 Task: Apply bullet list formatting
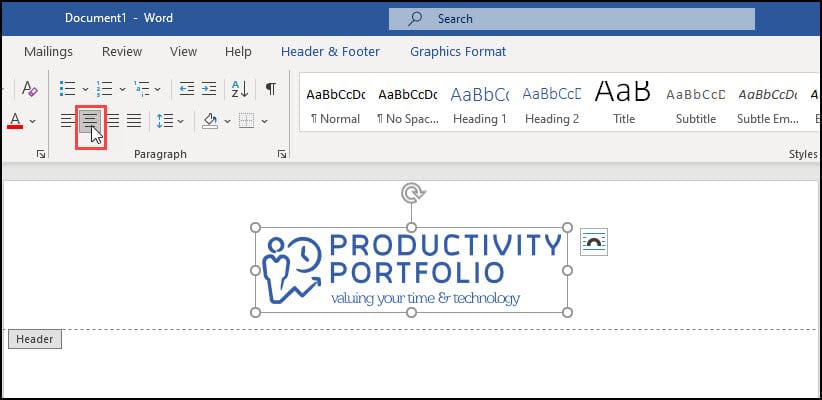click(x=67, y=89)
